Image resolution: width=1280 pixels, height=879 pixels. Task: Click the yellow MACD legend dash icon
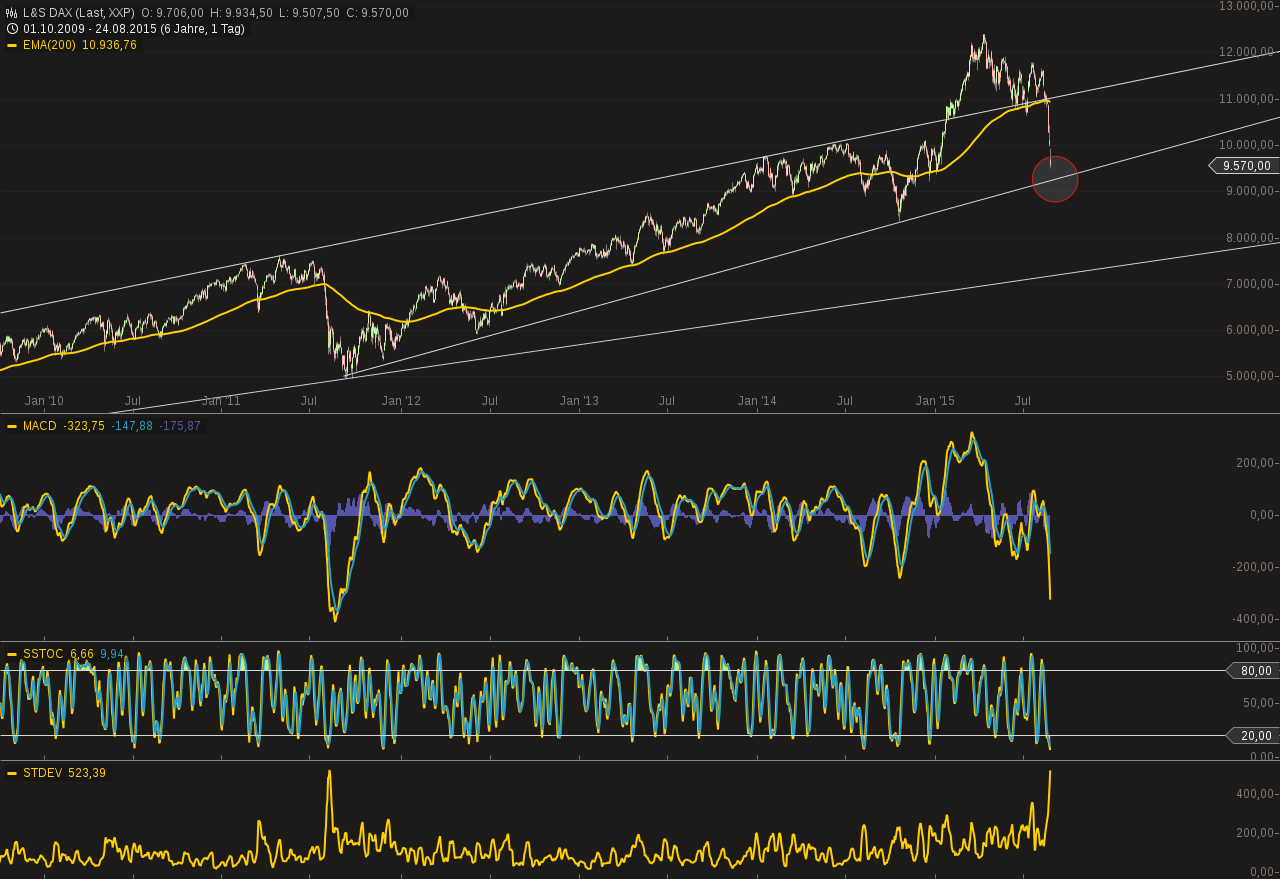[10, 425]
